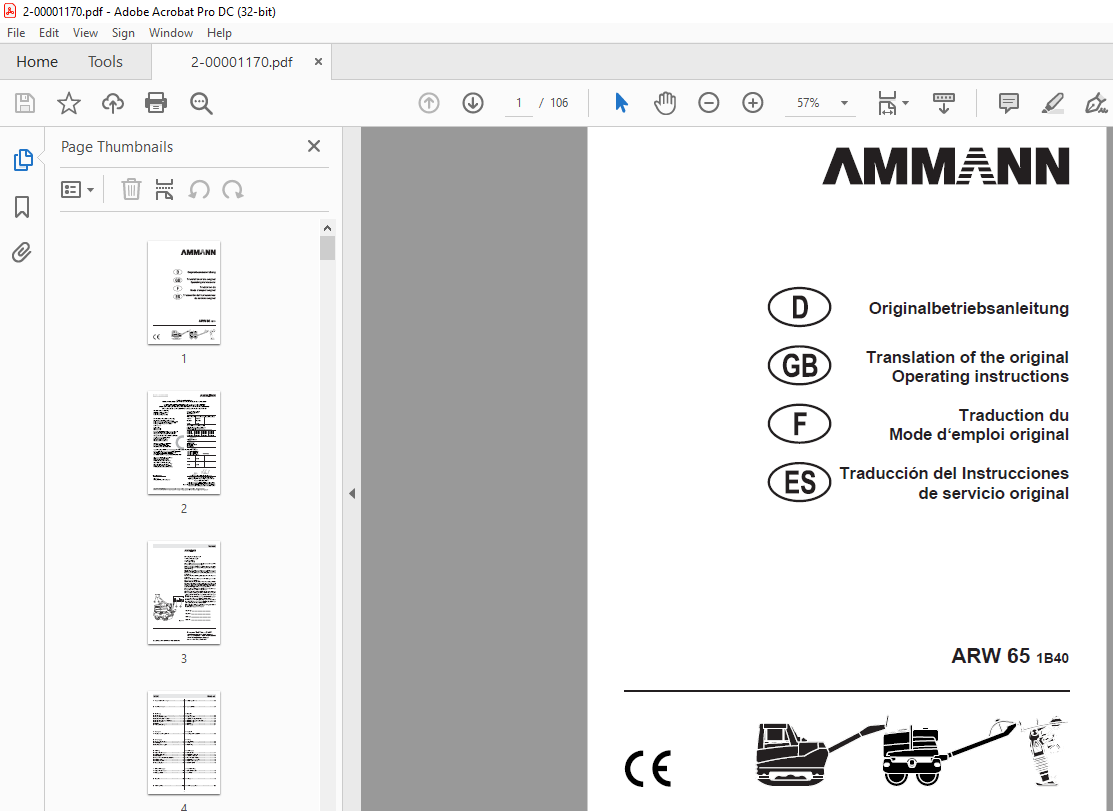Select the Hand pan tool

[665, 103]
